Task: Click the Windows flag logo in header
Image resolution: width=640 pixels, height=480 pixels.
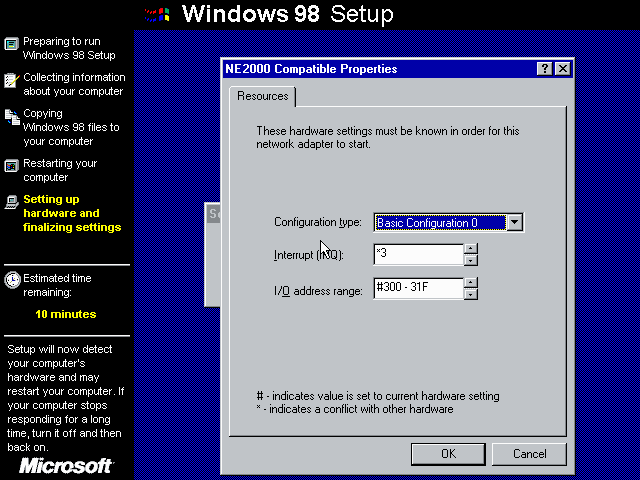Action: 157,15
